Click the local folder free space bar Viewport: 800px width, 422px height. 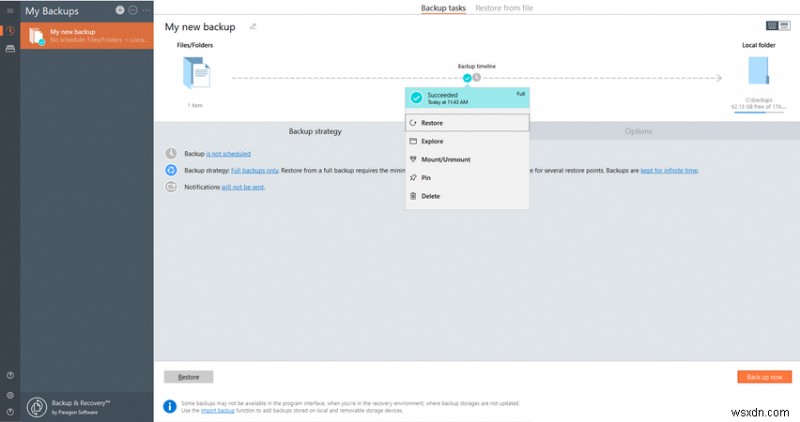click(759, 112)
